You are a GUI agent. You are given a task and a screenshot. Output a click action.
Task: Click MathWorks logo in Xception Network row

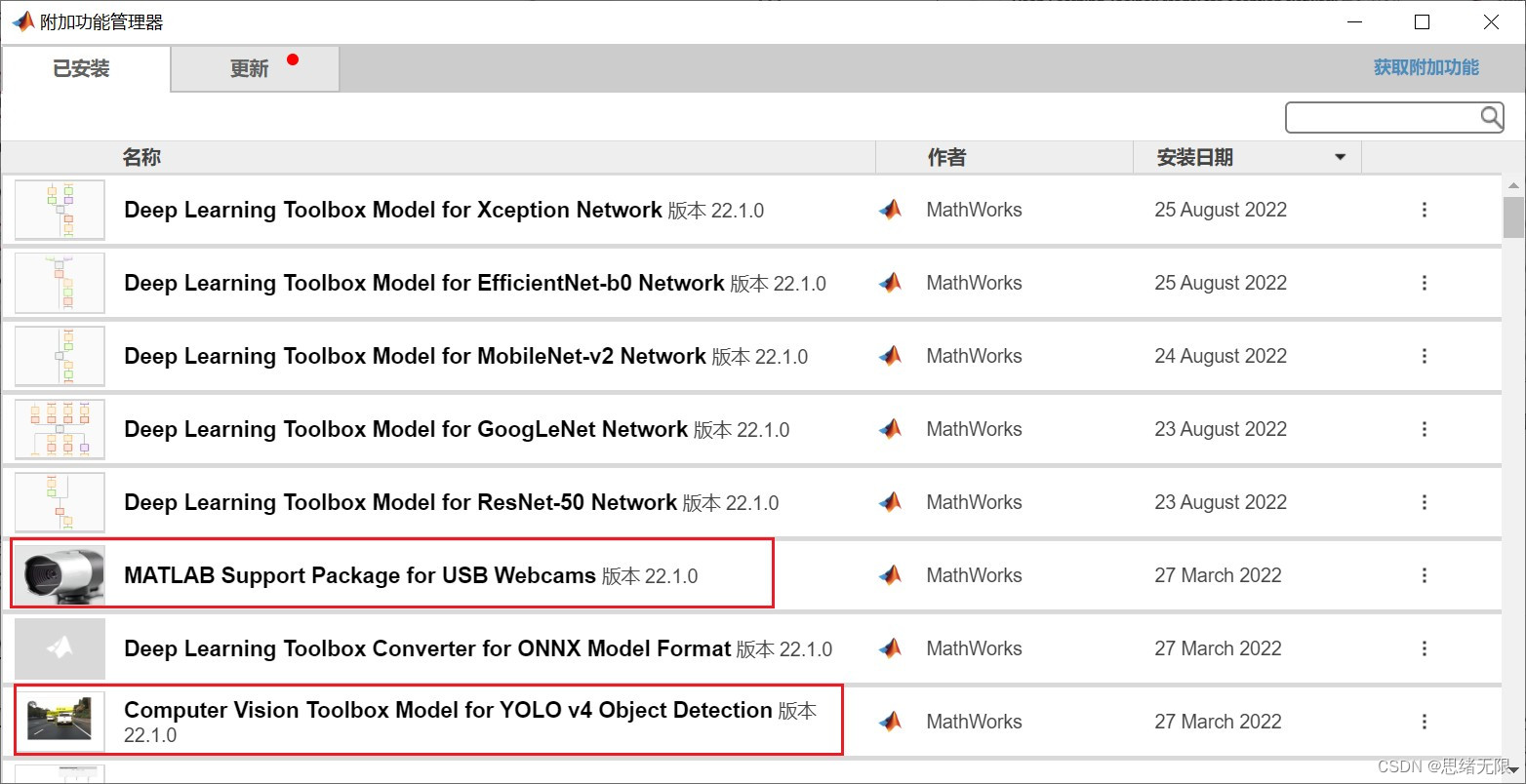890,210
